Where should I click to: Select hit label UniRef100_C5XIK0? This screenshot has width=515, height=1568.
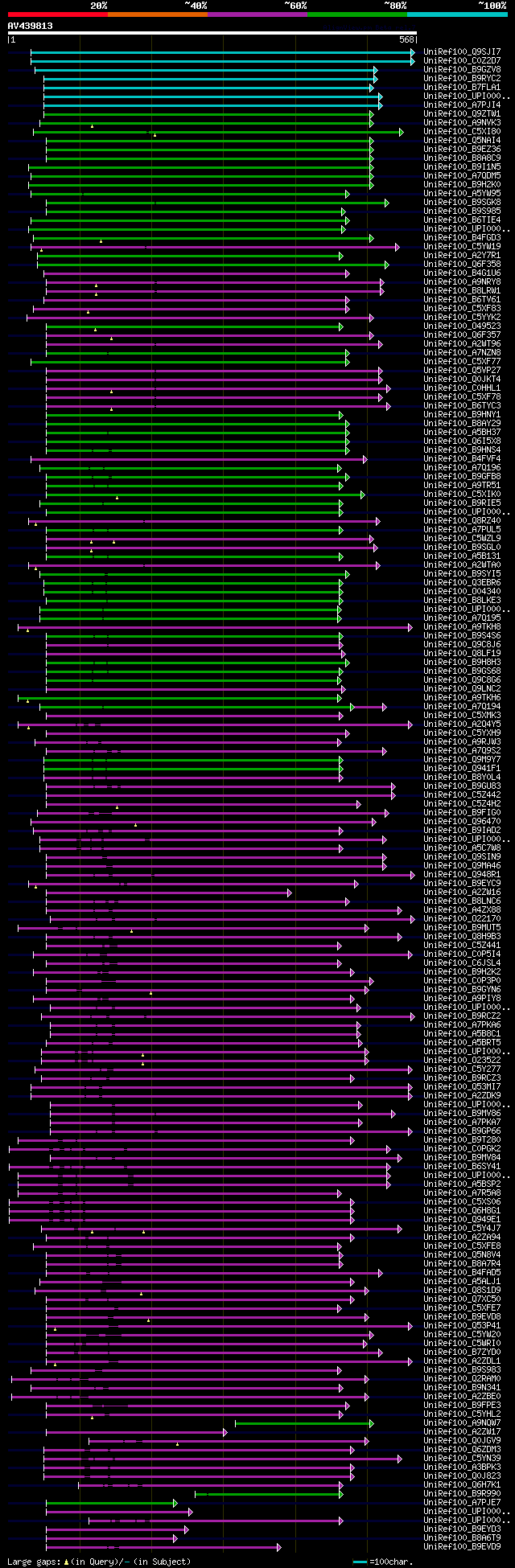462,494
